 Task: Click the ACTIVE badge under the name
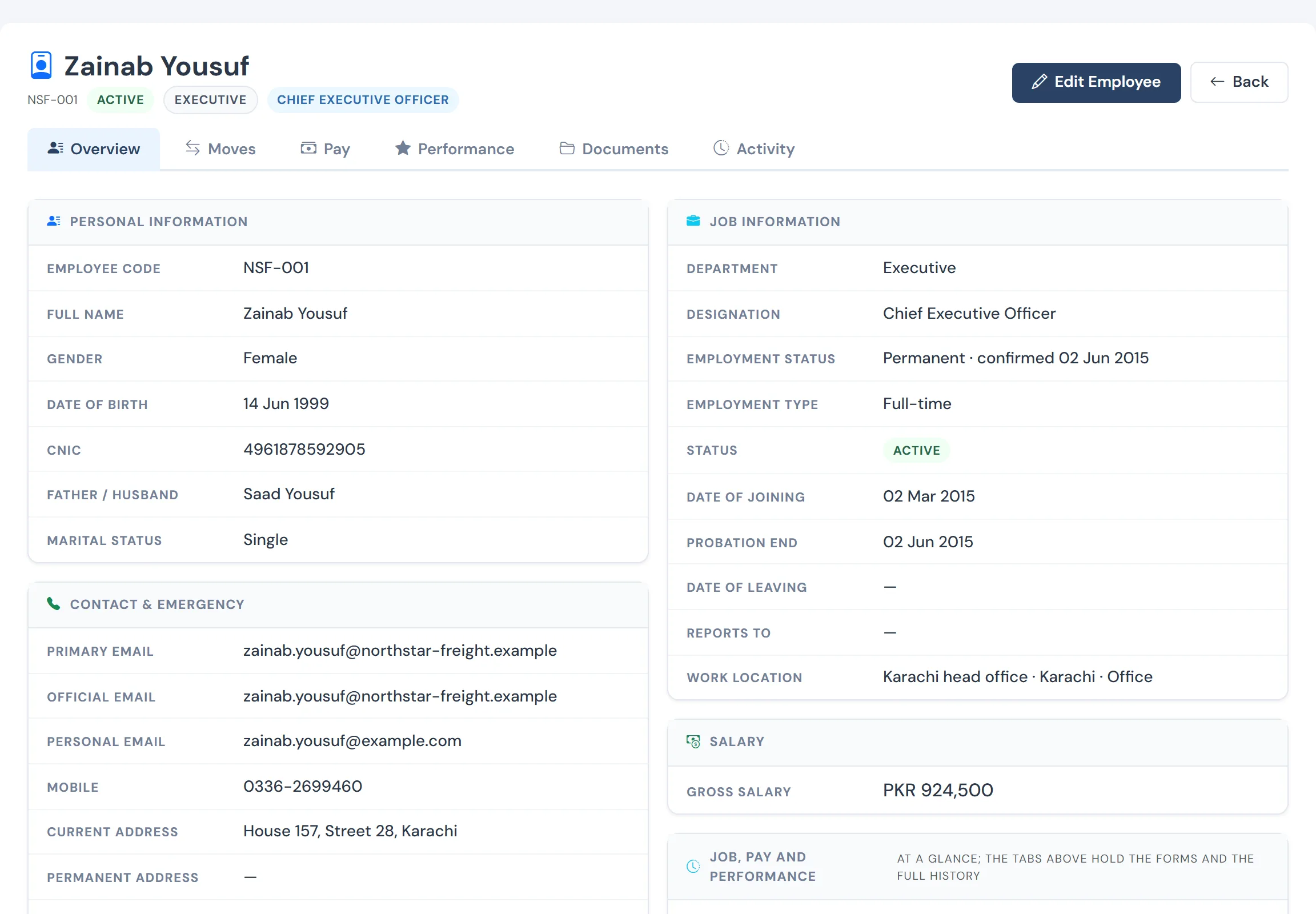pos(121,99)
